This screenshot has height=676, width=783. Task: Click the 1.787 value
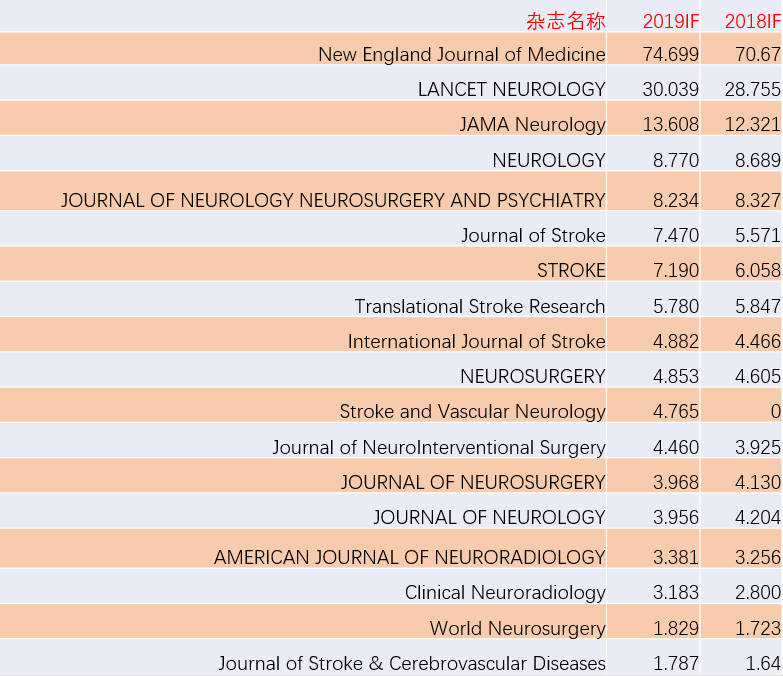pyautogui.click(x=676, y=664)
